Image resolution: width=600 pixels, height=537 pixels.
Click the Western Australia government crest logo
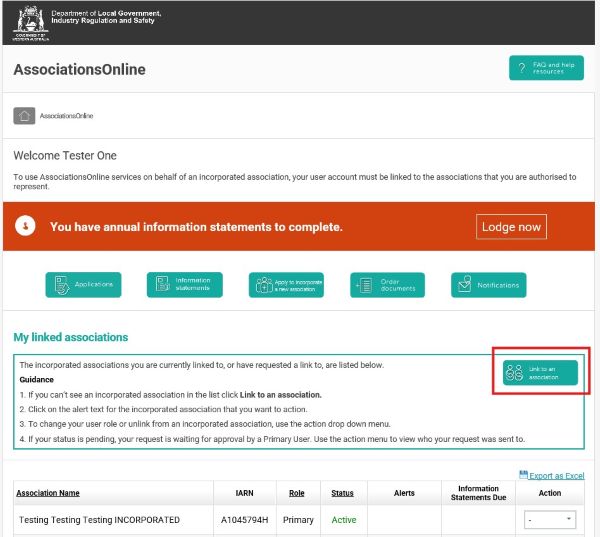(31, 23)
